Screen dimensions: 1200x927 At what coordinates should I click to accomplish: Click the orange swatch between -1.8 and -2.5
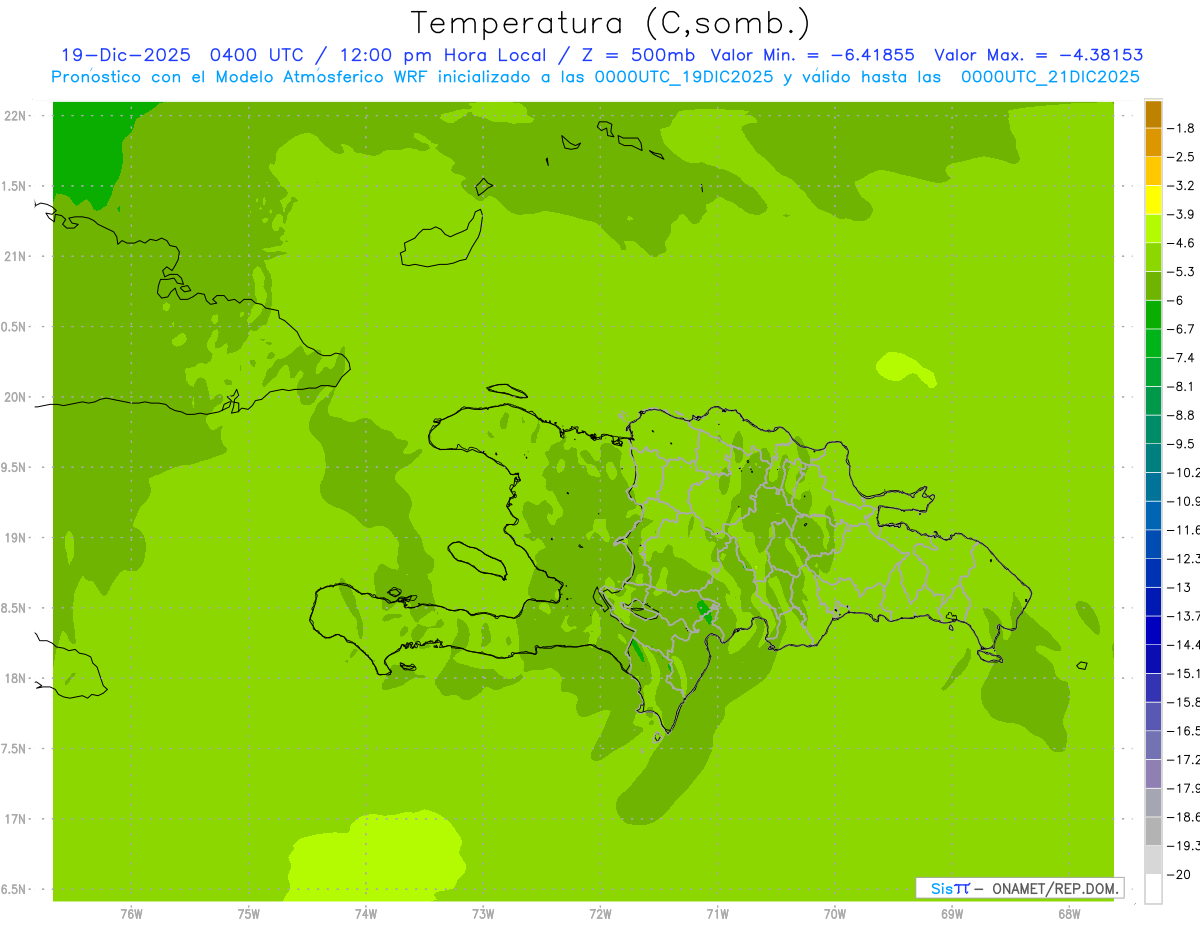coord(1153,142)
